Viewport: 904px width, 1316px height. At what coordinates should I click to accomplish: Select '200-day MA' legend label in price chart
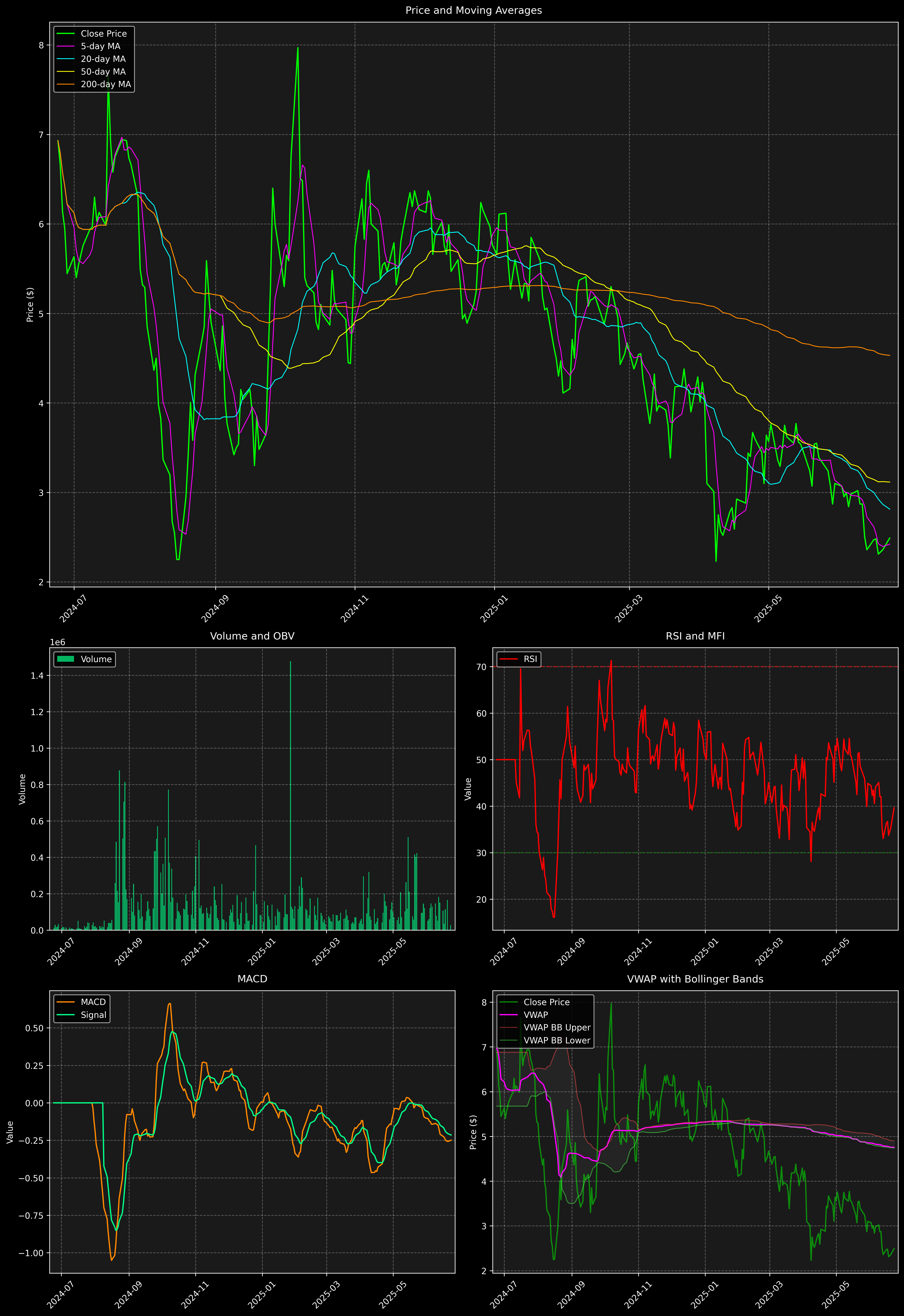(106, 84)
